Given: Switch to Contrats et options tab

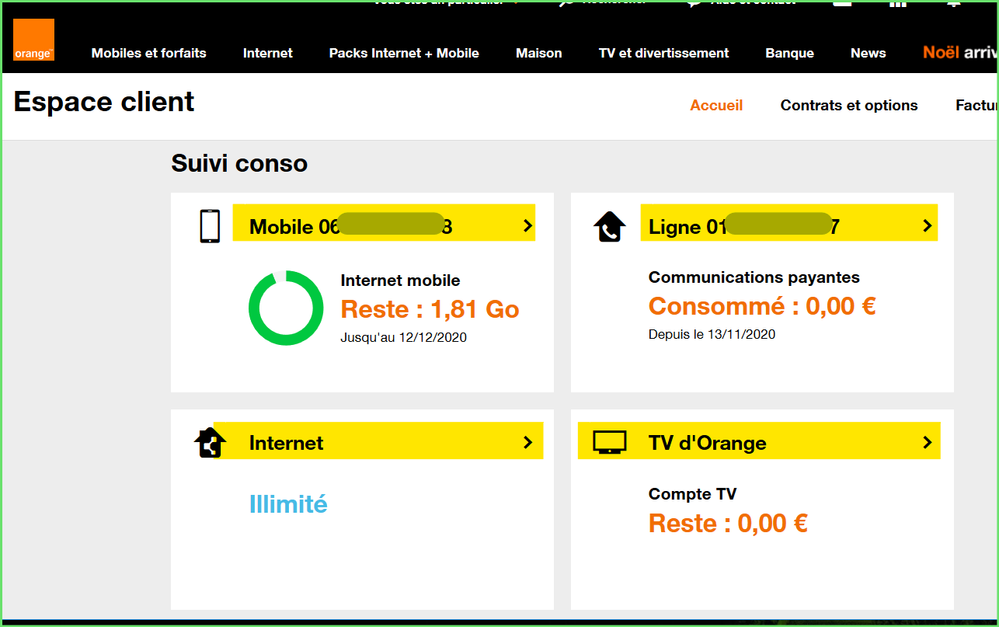Looking at the screenshot, I should coord(849,105).
